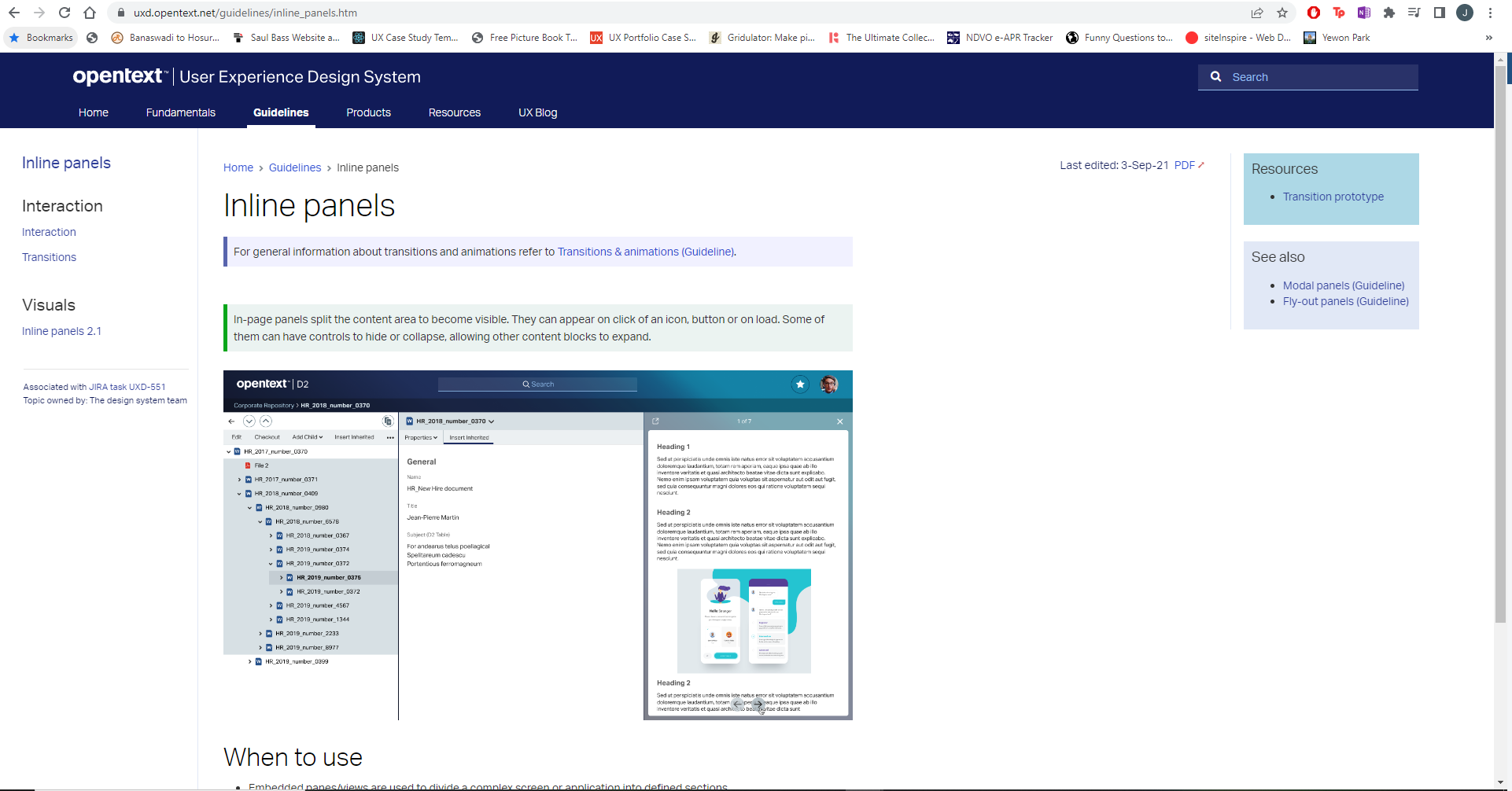Open the Funny Questions bookmark
This screenshot has width=1512, height=791.
(x=1119, y=38)
